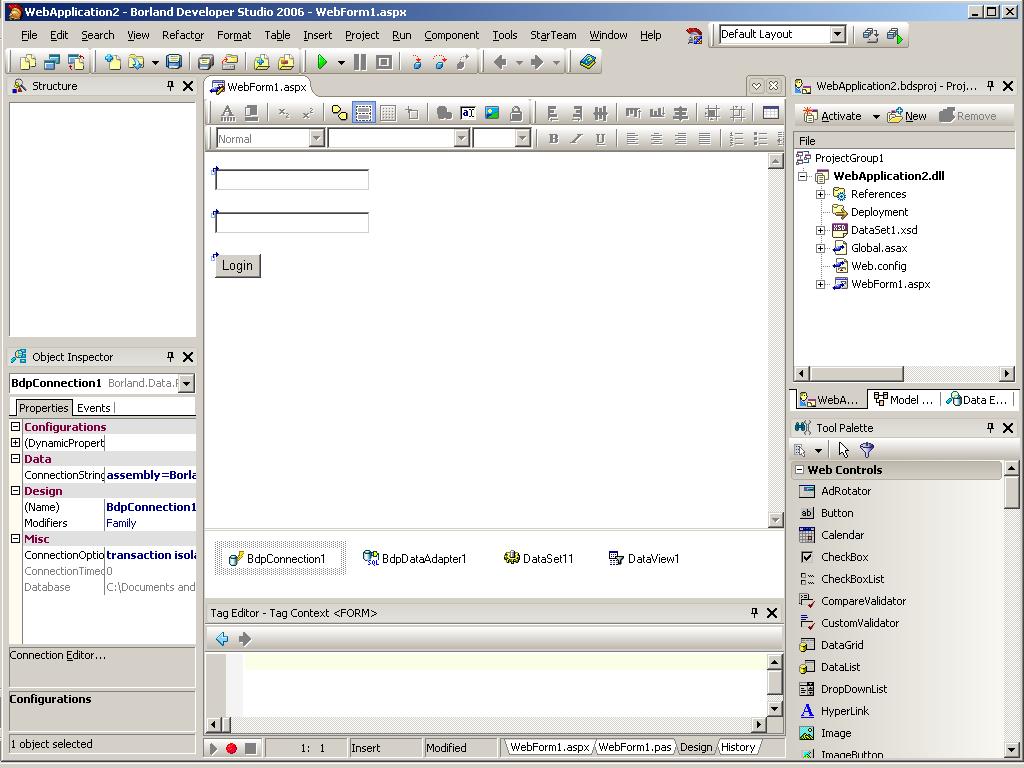Expand the References node in project tree

point(820,194)
